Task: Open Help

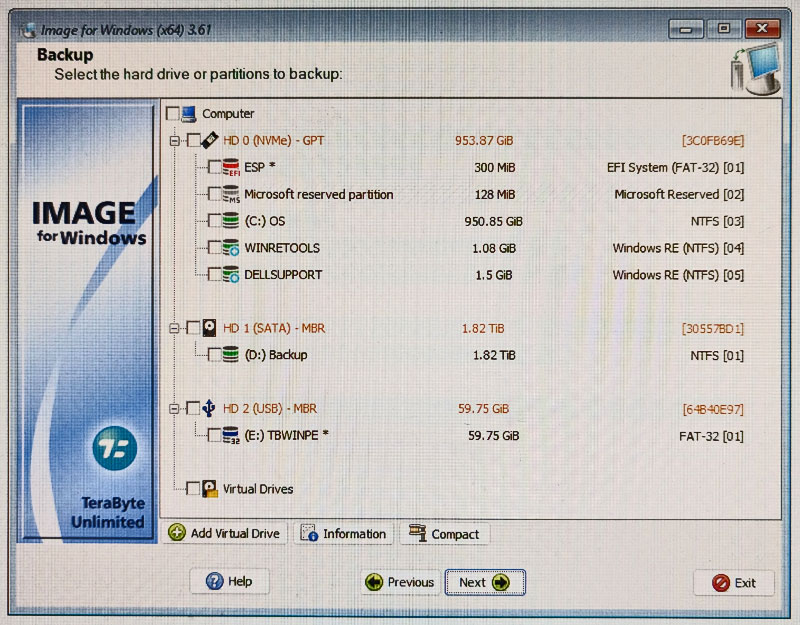Action: [230, 581]
